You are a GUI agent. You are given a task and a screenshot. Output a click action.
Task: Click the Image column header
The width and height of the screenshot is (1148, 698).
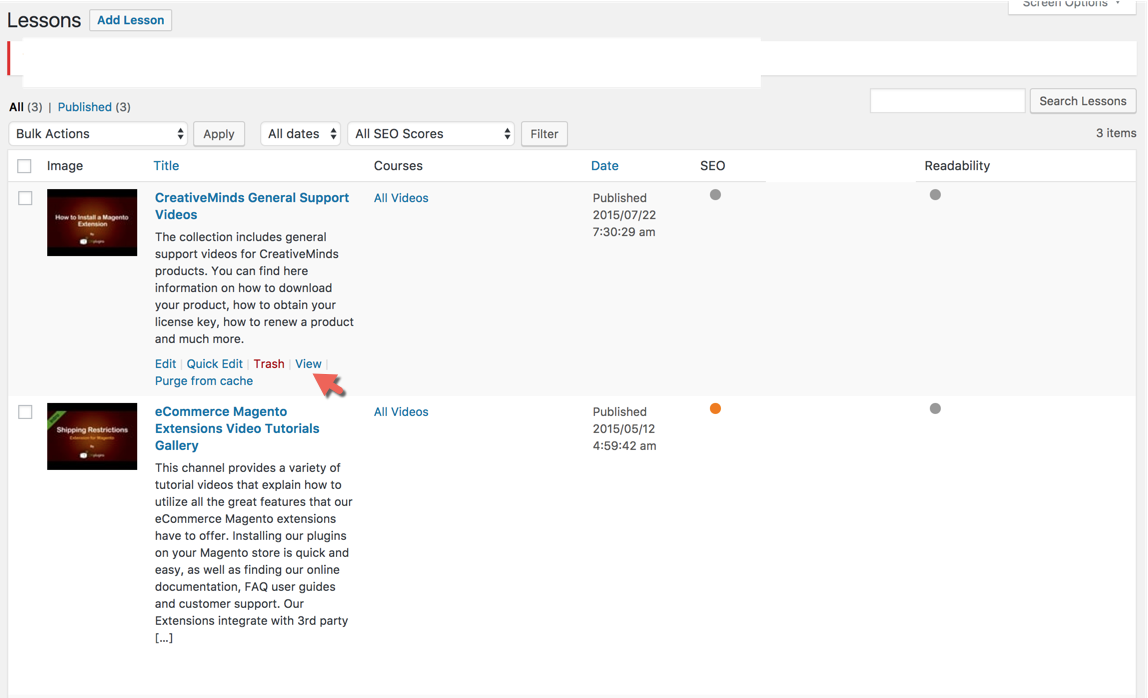pos(65,166)
